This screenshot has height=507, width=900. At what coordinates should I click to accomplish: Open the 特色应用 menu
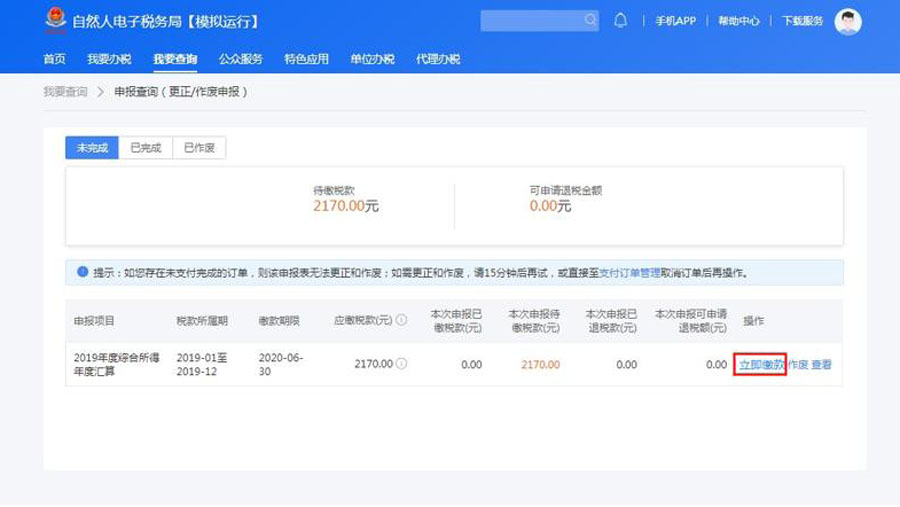[x=306, y=59]
